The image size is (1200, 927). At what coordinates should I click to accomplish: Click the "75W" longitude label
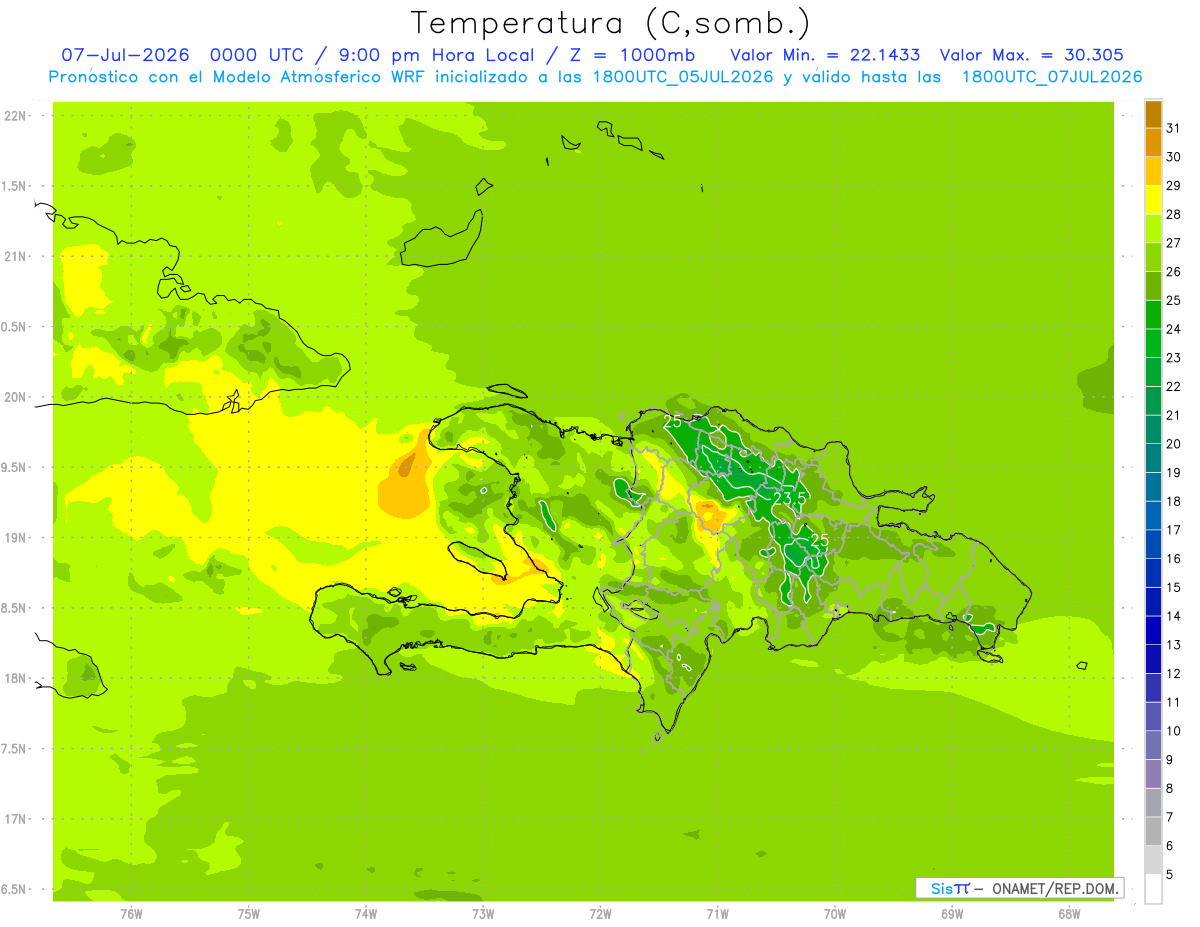249,914
